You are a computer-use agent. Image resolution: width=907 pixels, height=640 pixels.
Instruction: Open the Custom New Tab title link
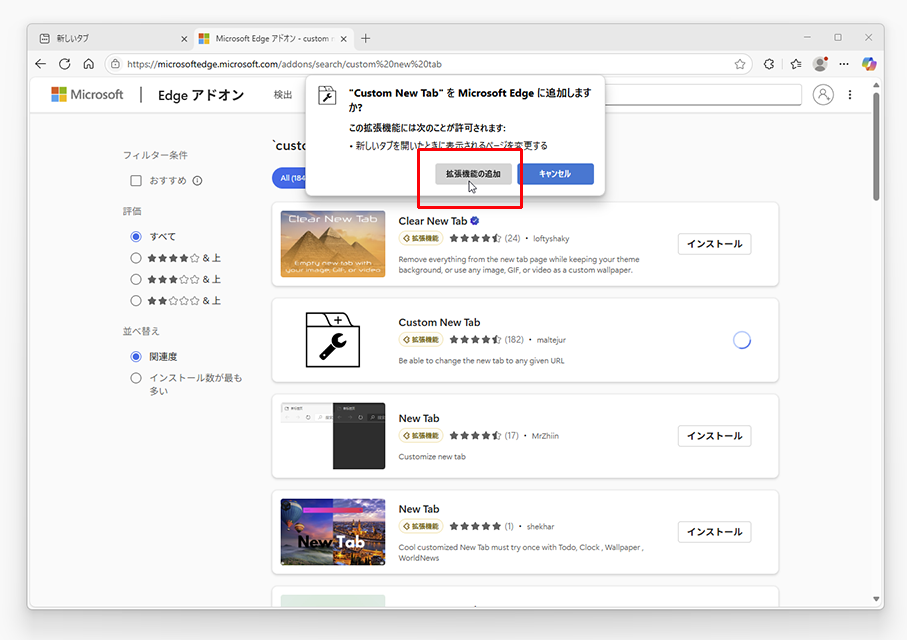point(439,322)
